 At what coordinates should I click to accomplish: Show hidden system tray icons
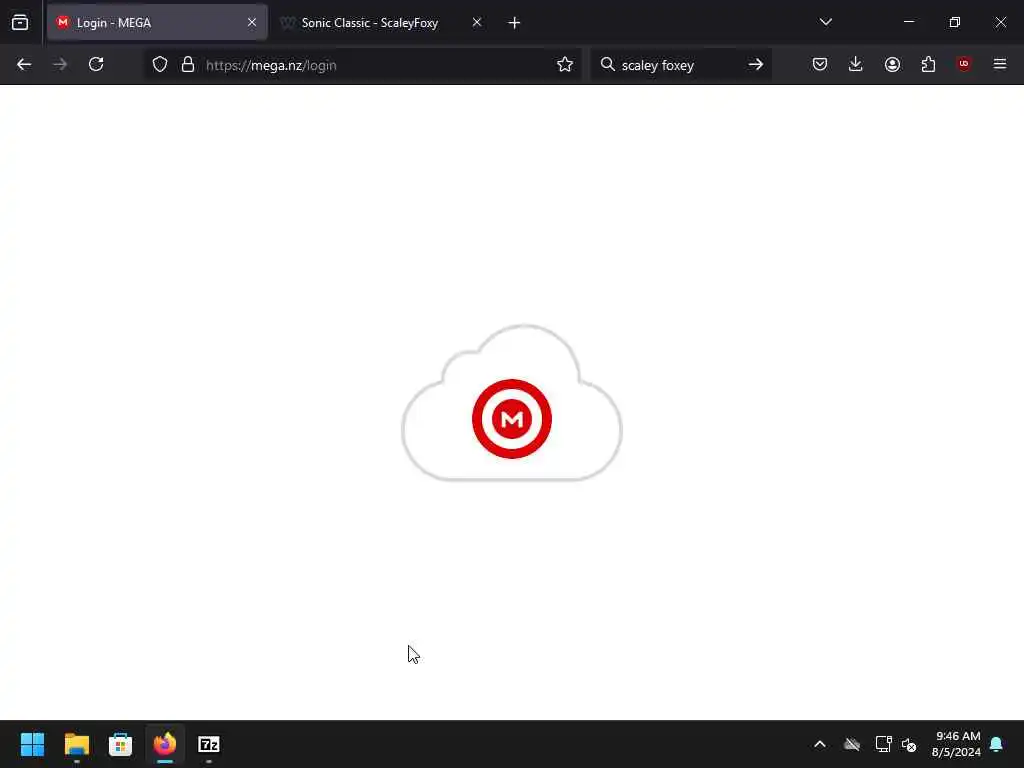820,744
